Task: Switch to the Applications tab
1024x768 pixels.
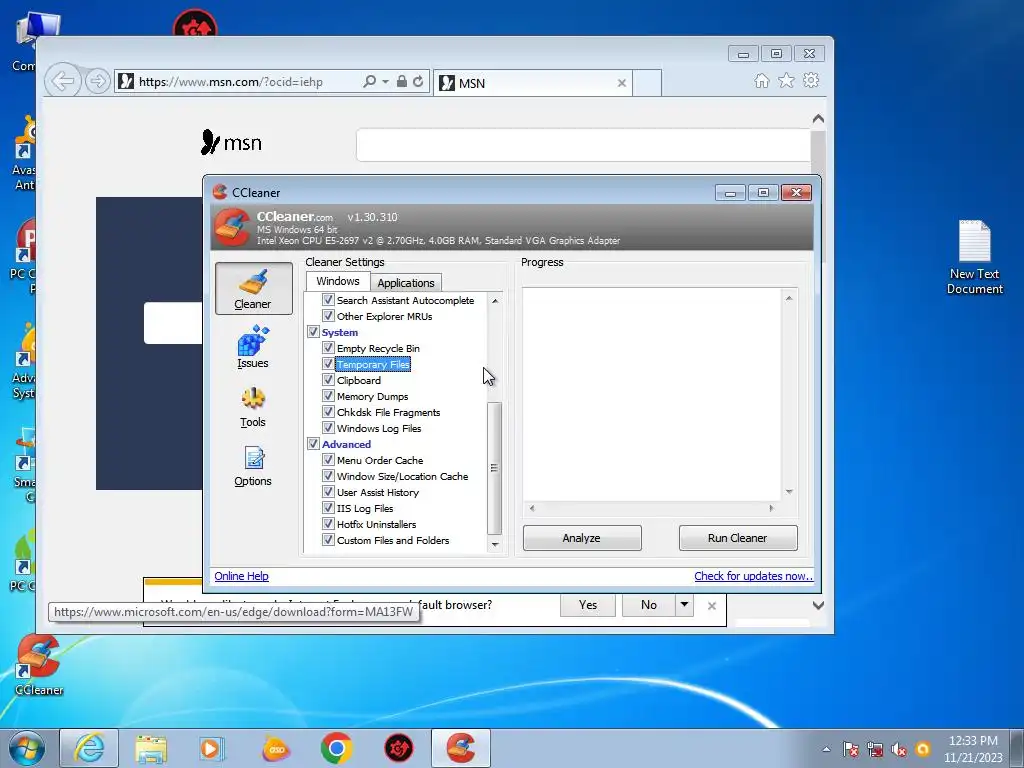Action: [x=406, y=283]
